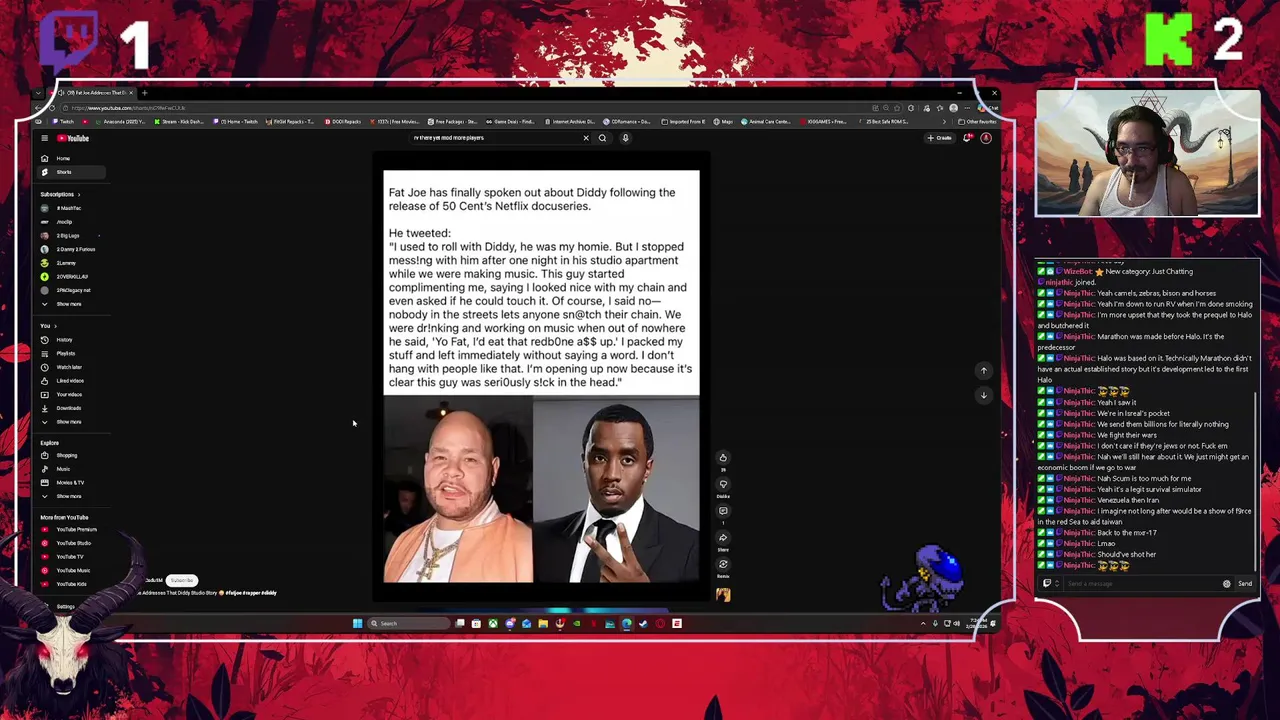Open Music under Explore

[72, 469]
